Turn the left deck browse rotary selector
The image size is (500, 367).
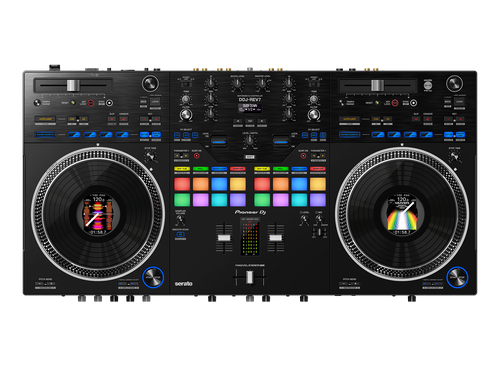click(x=150, y=83)
